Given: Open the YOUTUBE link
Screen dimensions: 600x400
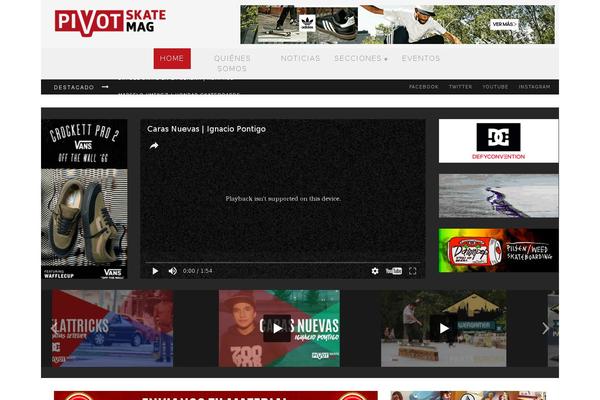Looking at the screenshot, I should tap(495, 87).
